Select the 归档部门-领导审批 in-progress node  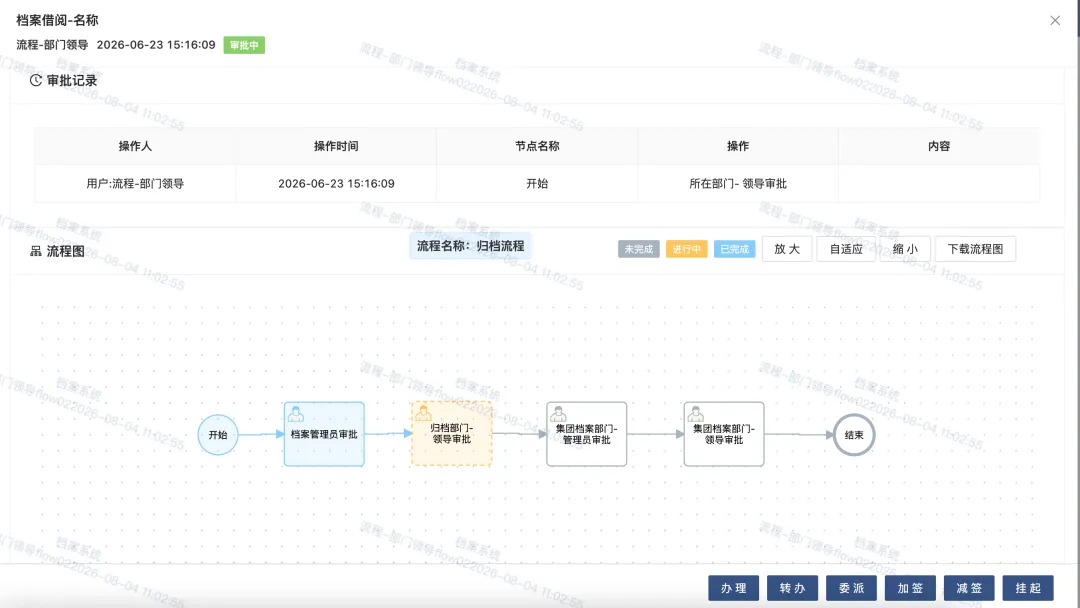pos(452,434)
